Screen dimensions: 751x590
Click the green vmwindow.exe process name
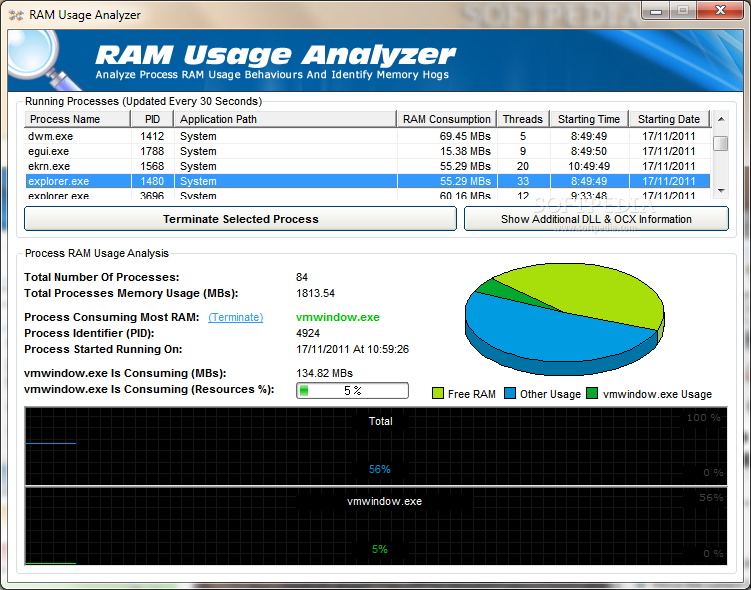pos(338,317)
